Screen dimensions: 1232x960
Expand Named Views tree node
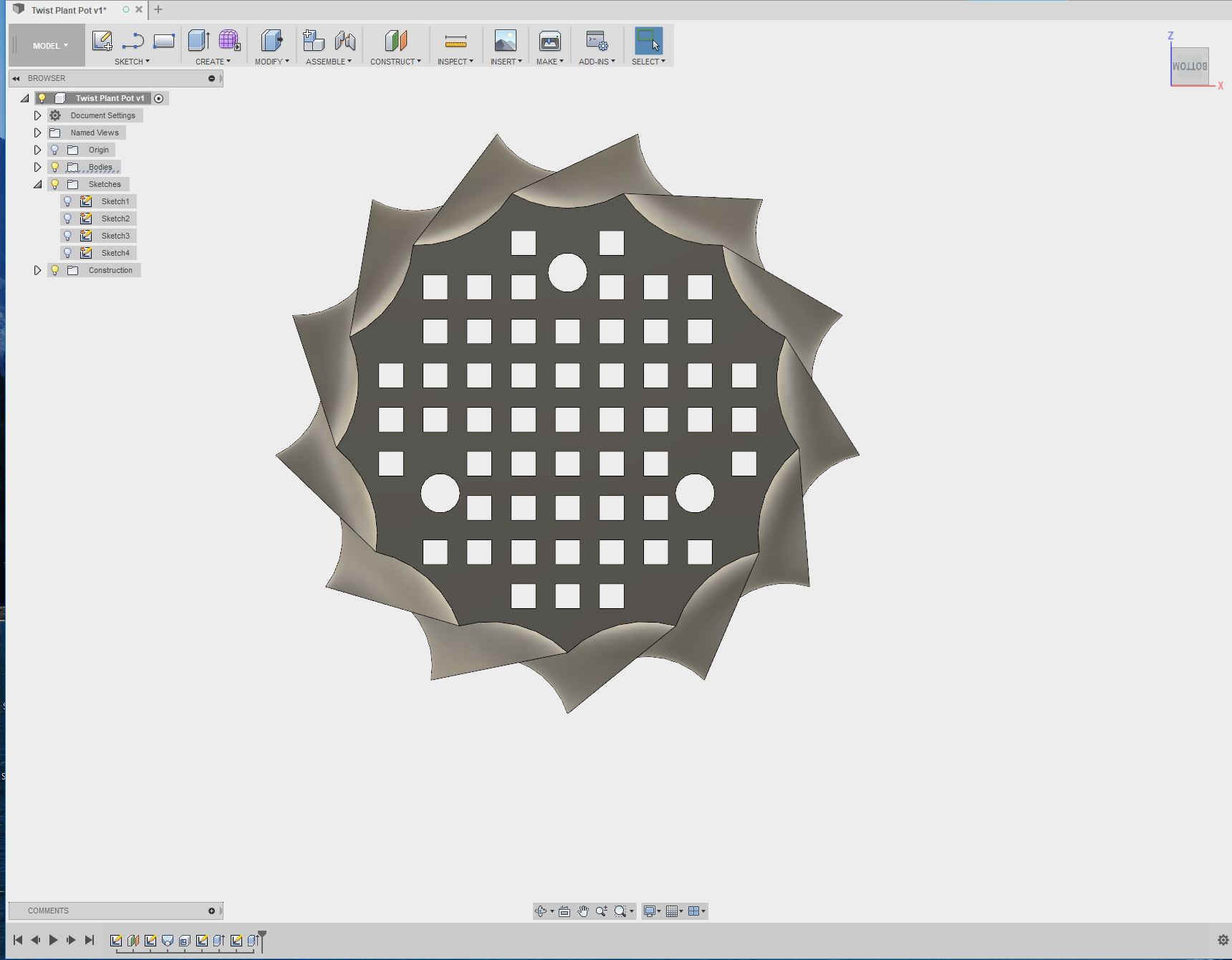coord(38,133)
